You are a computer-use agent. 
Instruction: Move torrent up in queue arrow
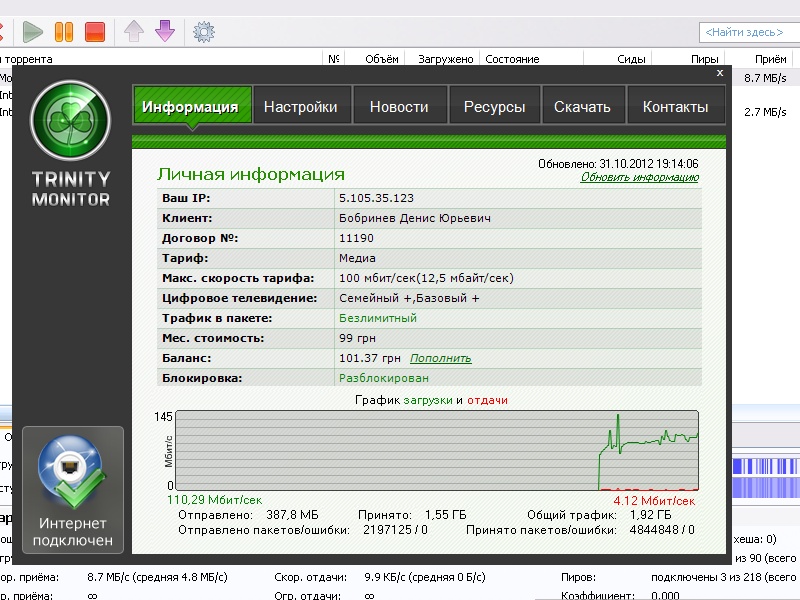(x=134, y=31)
